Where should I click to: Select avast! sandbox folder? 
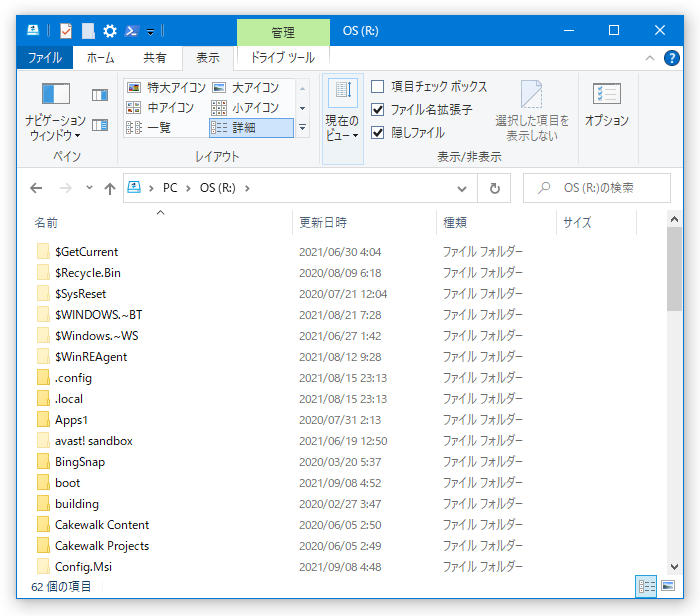click(x=94, y=441)
